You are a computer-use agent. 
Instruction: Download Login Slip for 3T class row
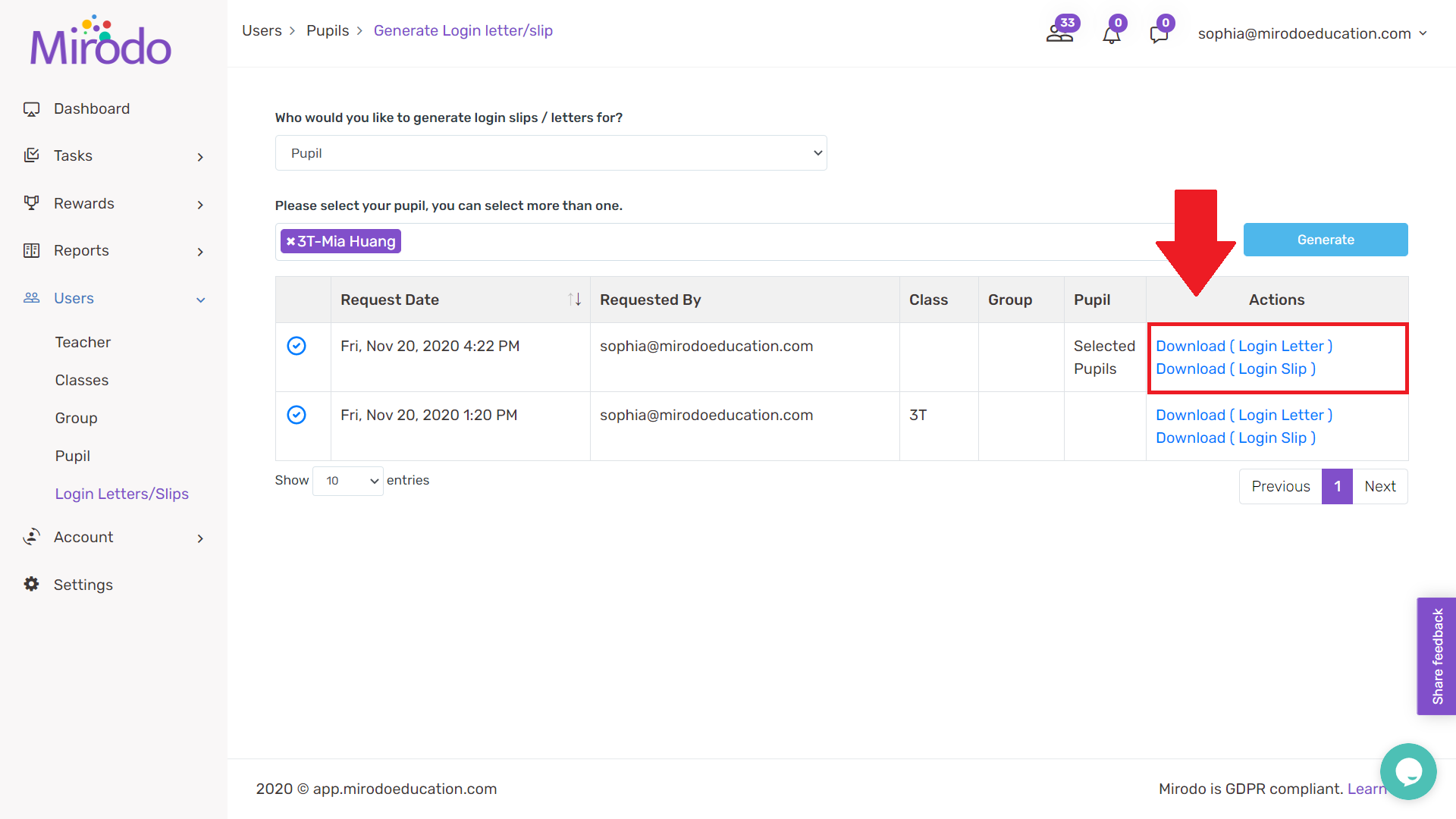[x=1235, y=438]
